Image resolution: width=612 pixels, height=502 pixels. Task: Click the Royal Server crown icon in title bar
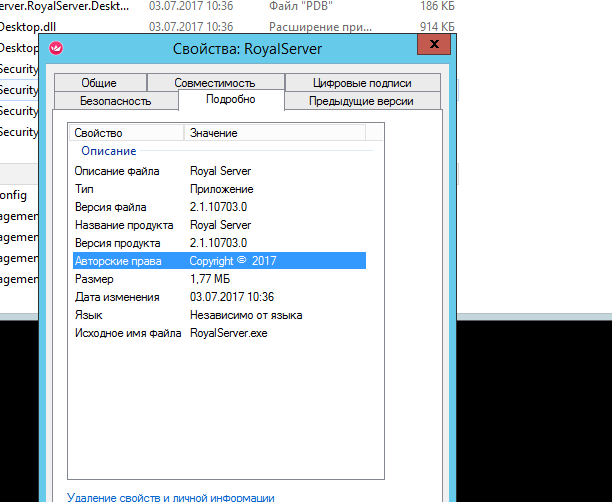[x=57, y=47]
